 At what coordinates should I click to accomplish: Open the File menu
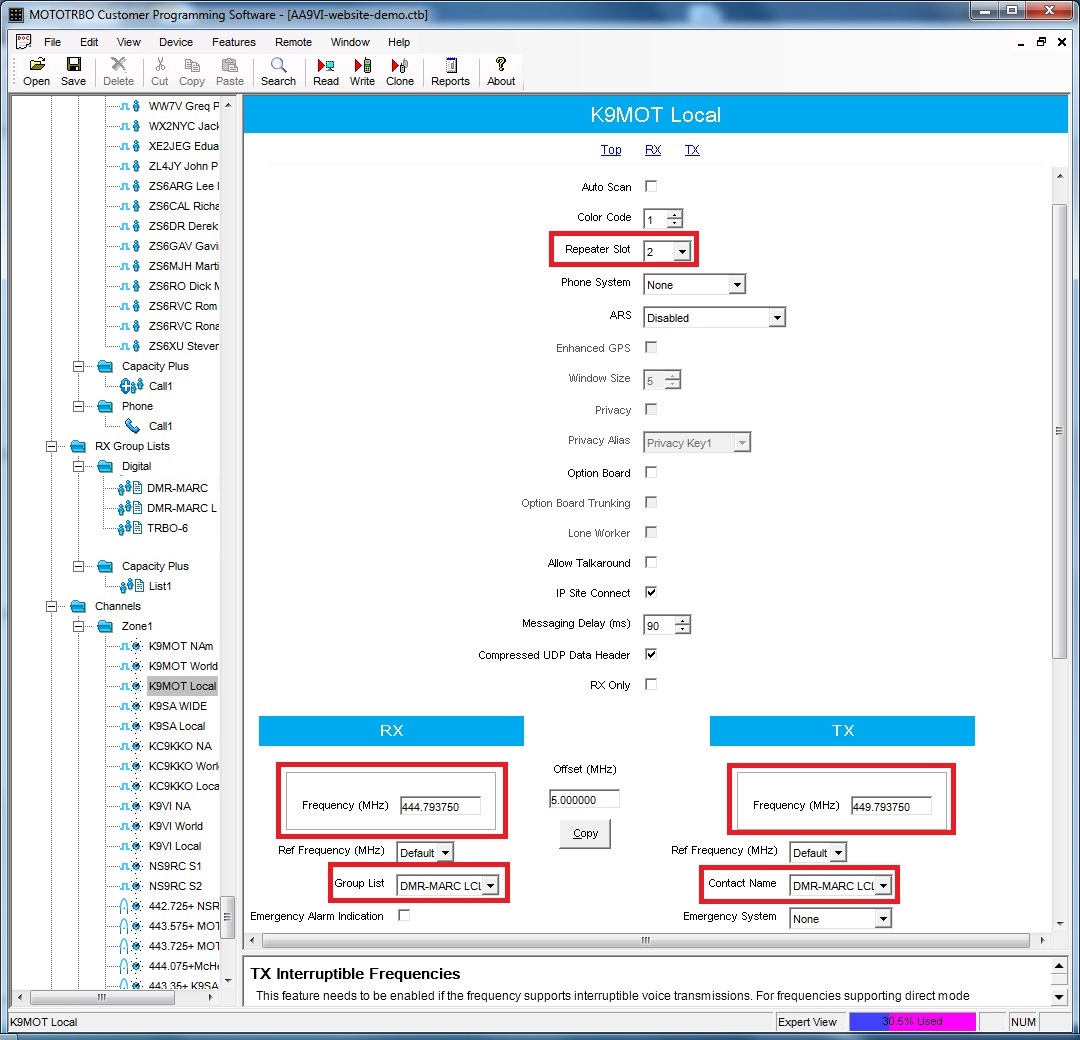tap(52, 42)
